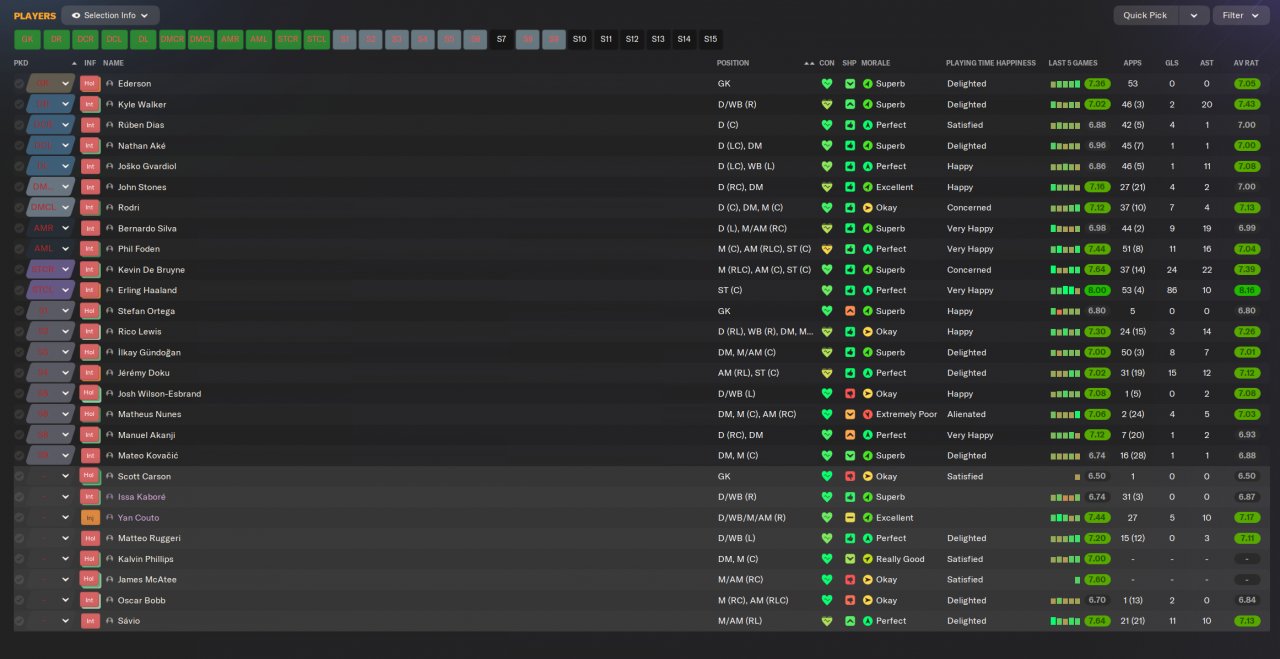
Task: Open James McAtee's player profile
Action: click(148, 580)
